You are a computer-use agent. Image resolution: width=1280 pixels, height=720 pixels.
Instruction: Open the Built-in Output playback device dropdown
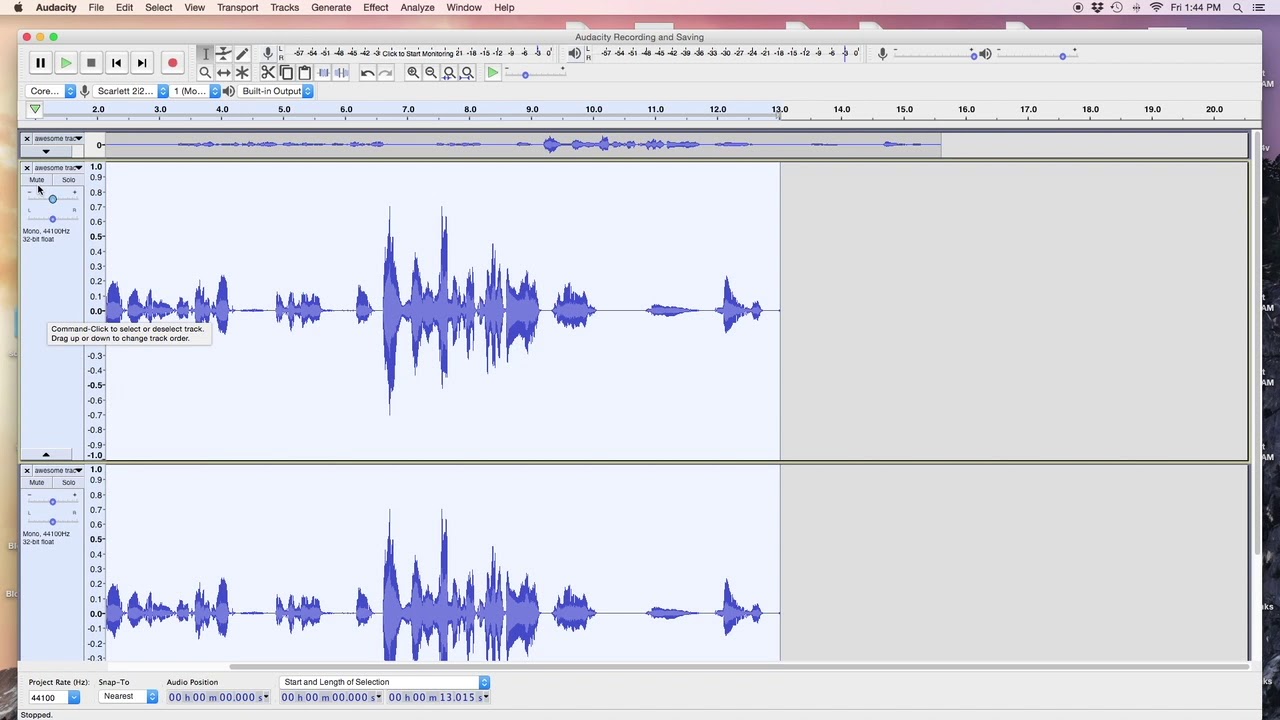(x=276, y=91)
